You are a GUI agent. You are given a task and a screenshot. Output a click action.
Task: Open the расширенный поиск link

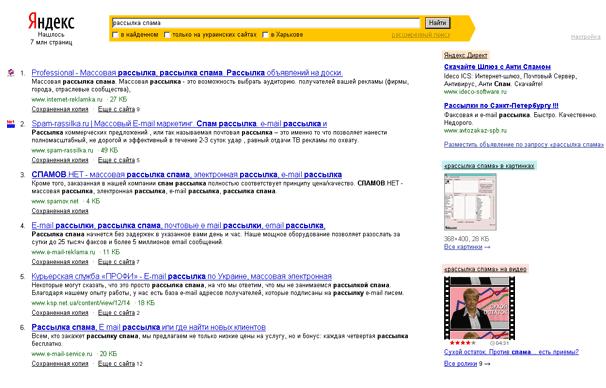coord(421,35)
